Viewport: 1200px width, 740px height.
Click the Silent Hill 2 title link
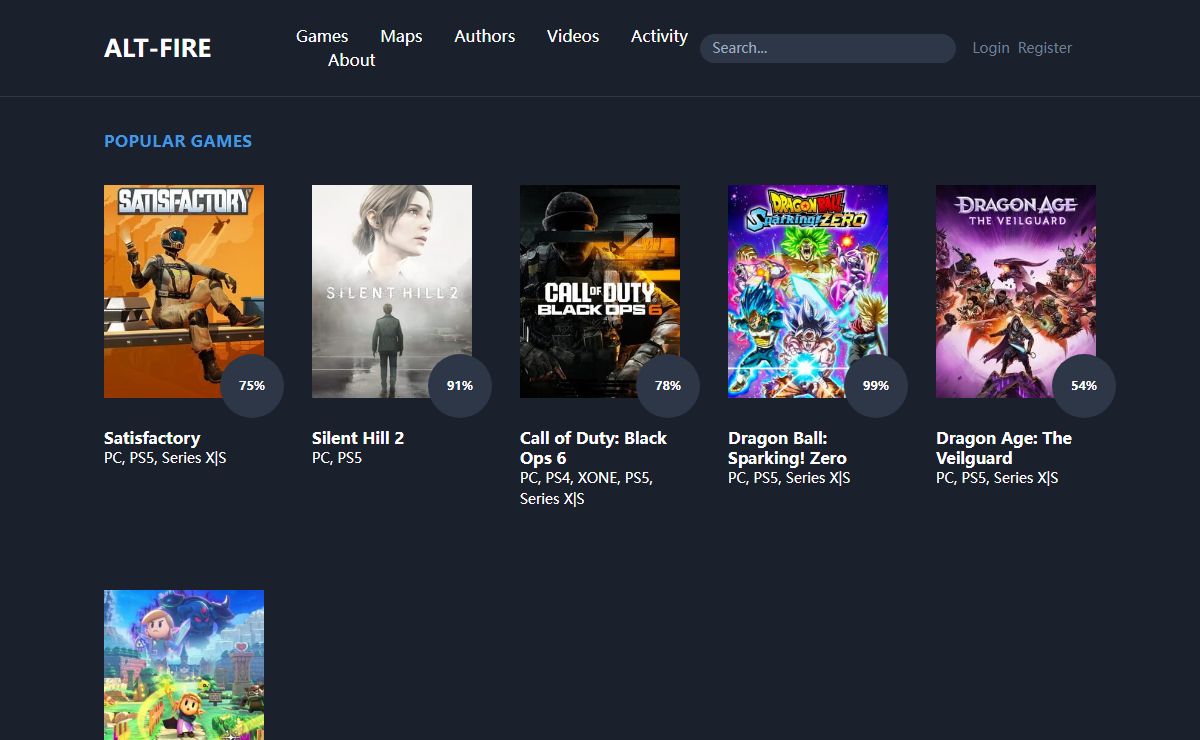pyautogui.click(x=358, y=438)
